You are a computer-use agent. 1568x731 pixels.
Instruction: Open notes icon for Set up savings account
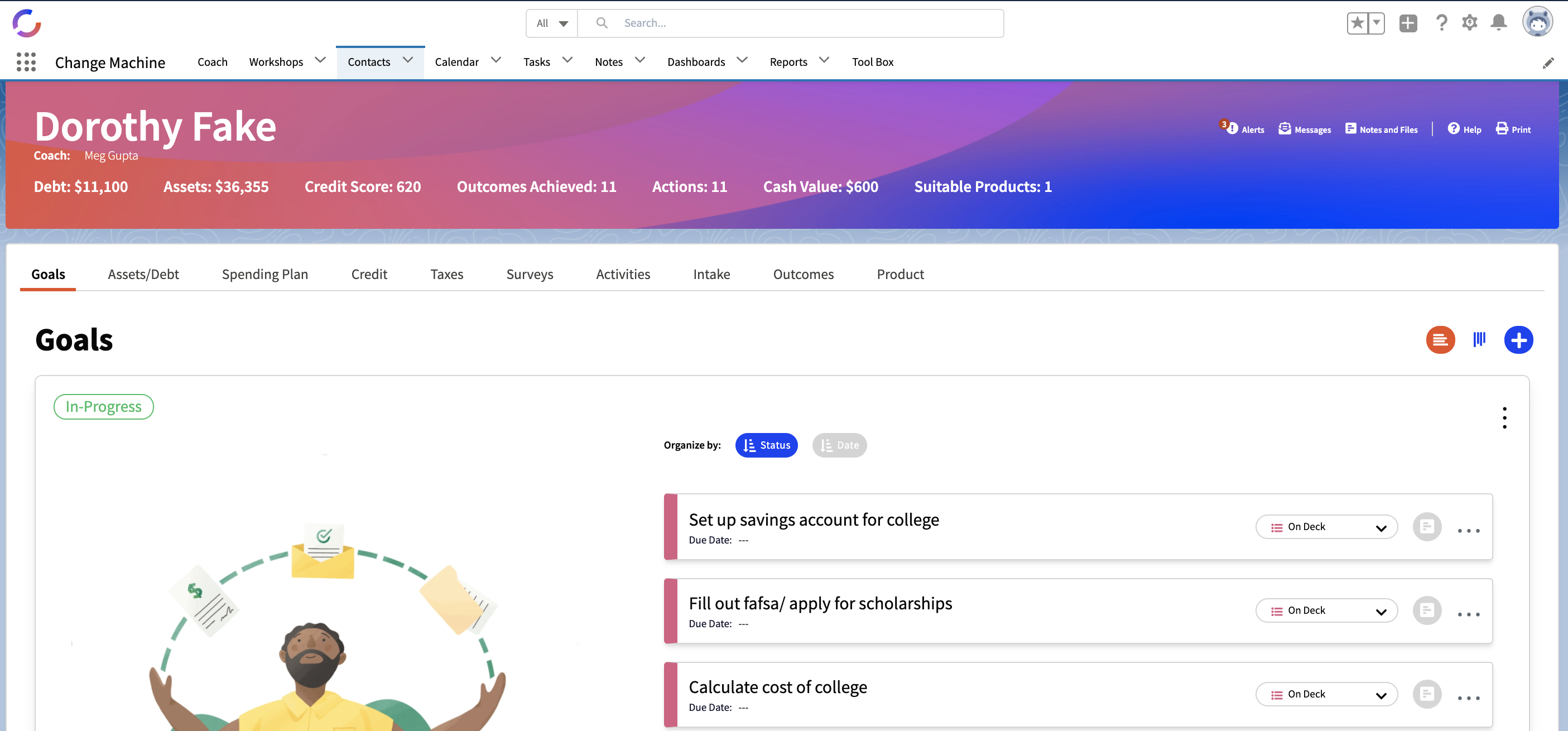1427,527
